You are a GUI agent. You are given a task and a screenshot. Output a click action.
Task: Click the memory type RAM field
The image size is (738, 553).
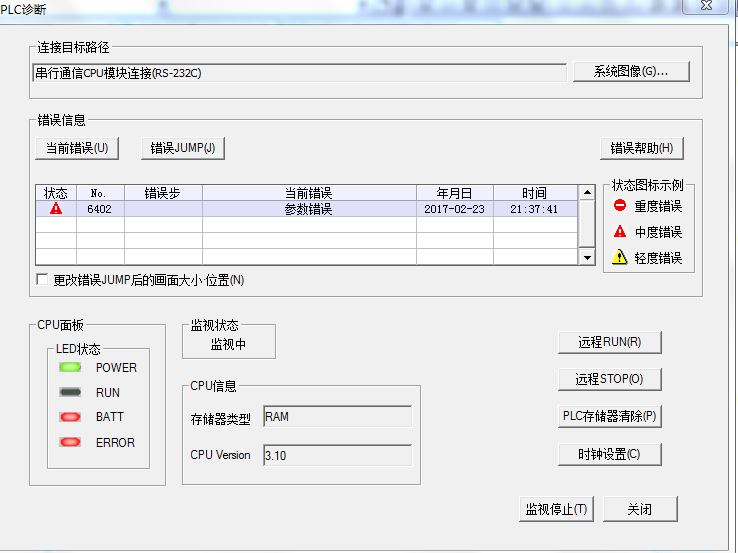tap(336, 417)
